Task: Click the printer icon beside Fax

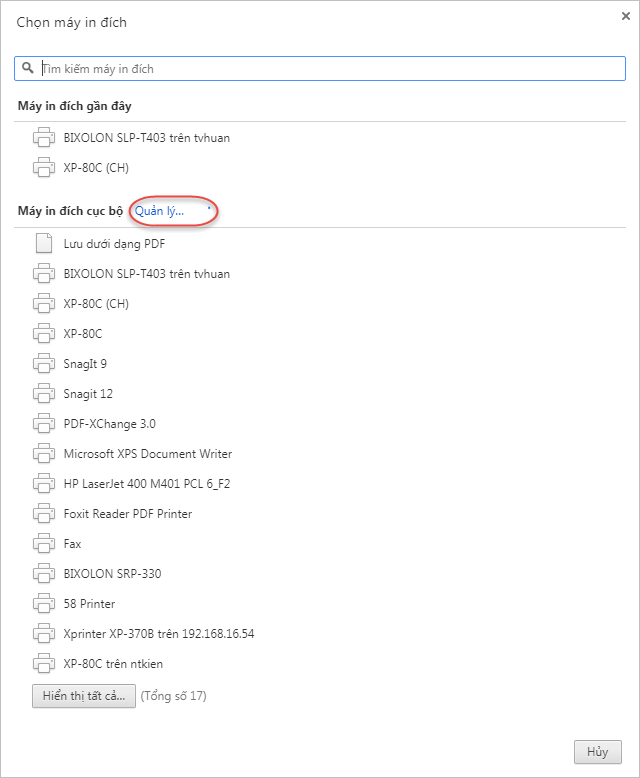Action: 44,543
